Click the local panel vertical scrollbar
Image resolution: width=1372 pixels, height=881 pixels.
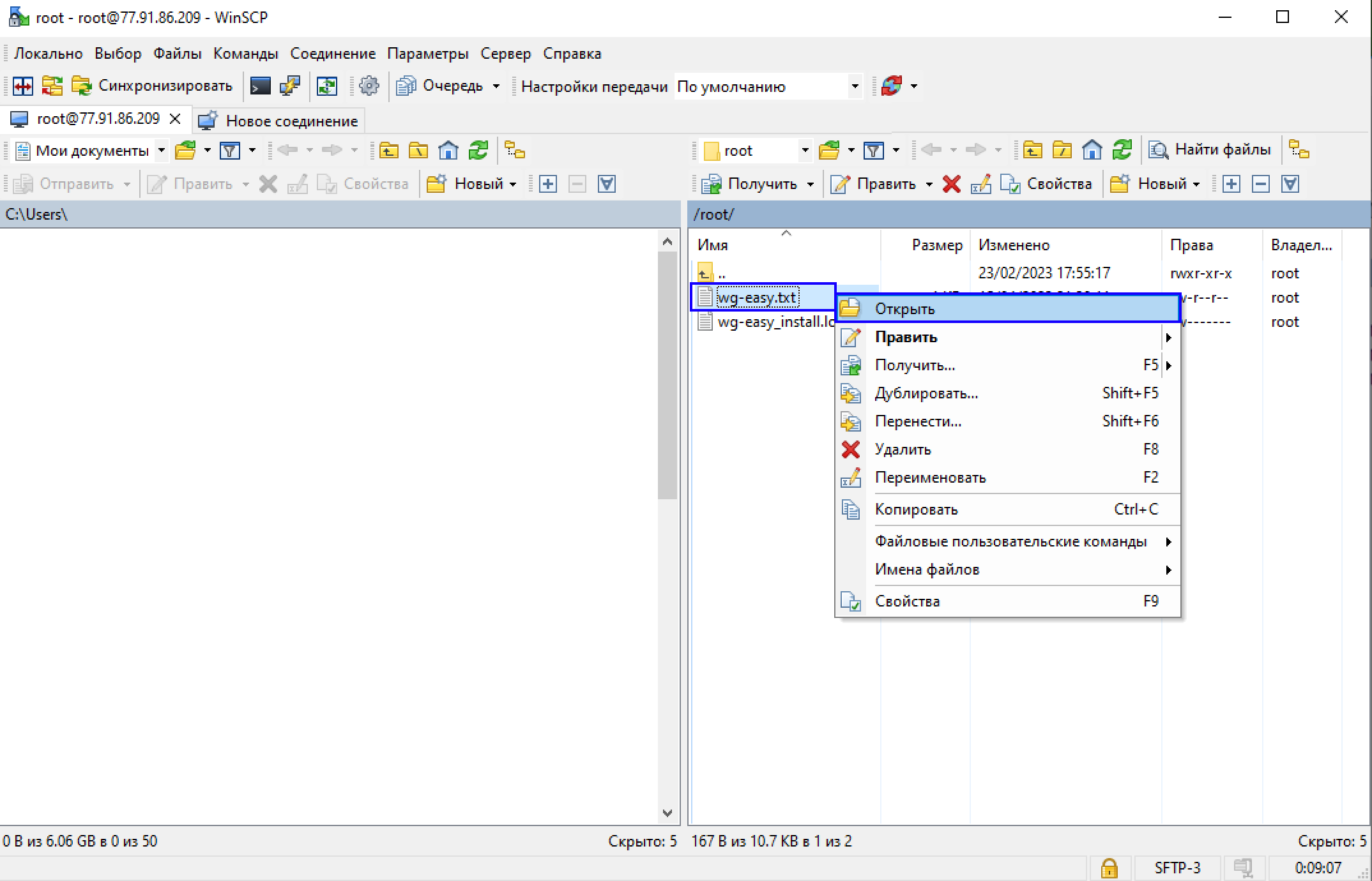pos(667,375)
